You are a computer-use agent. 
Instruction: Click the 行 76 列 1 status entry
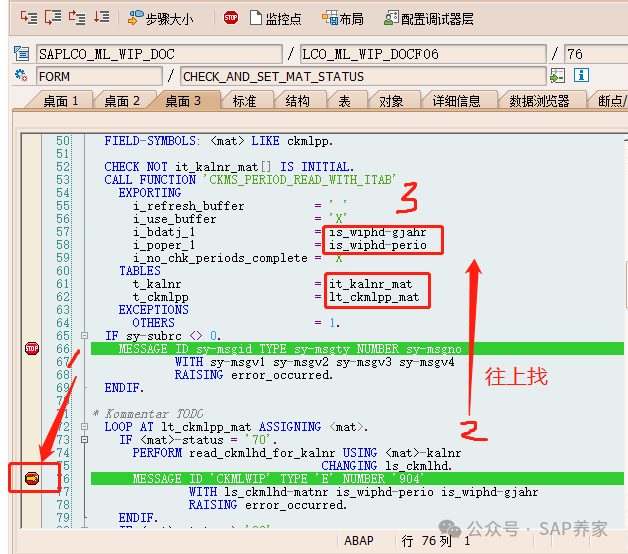coord(436,541)
